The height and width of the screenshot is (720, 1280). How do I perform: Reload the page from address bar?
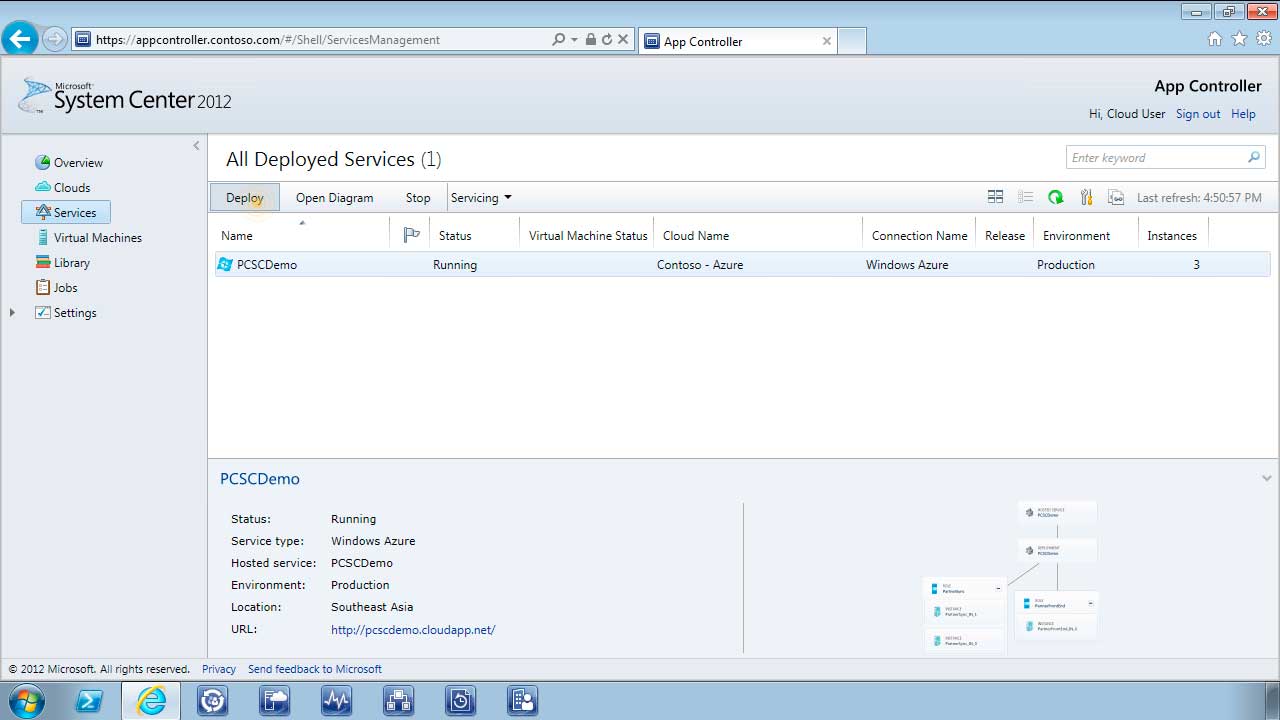click(606, 40)
